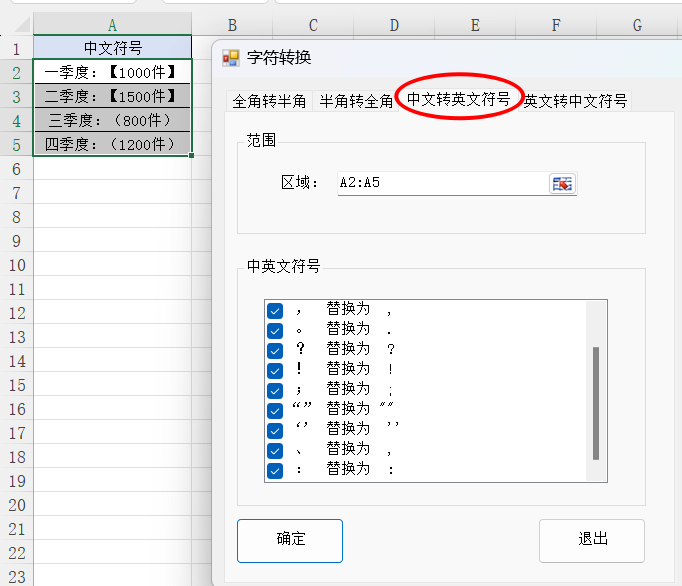Click the 退出 button
Image resolution: width=682 pixels, height=586 pixels.
point(592,541)
